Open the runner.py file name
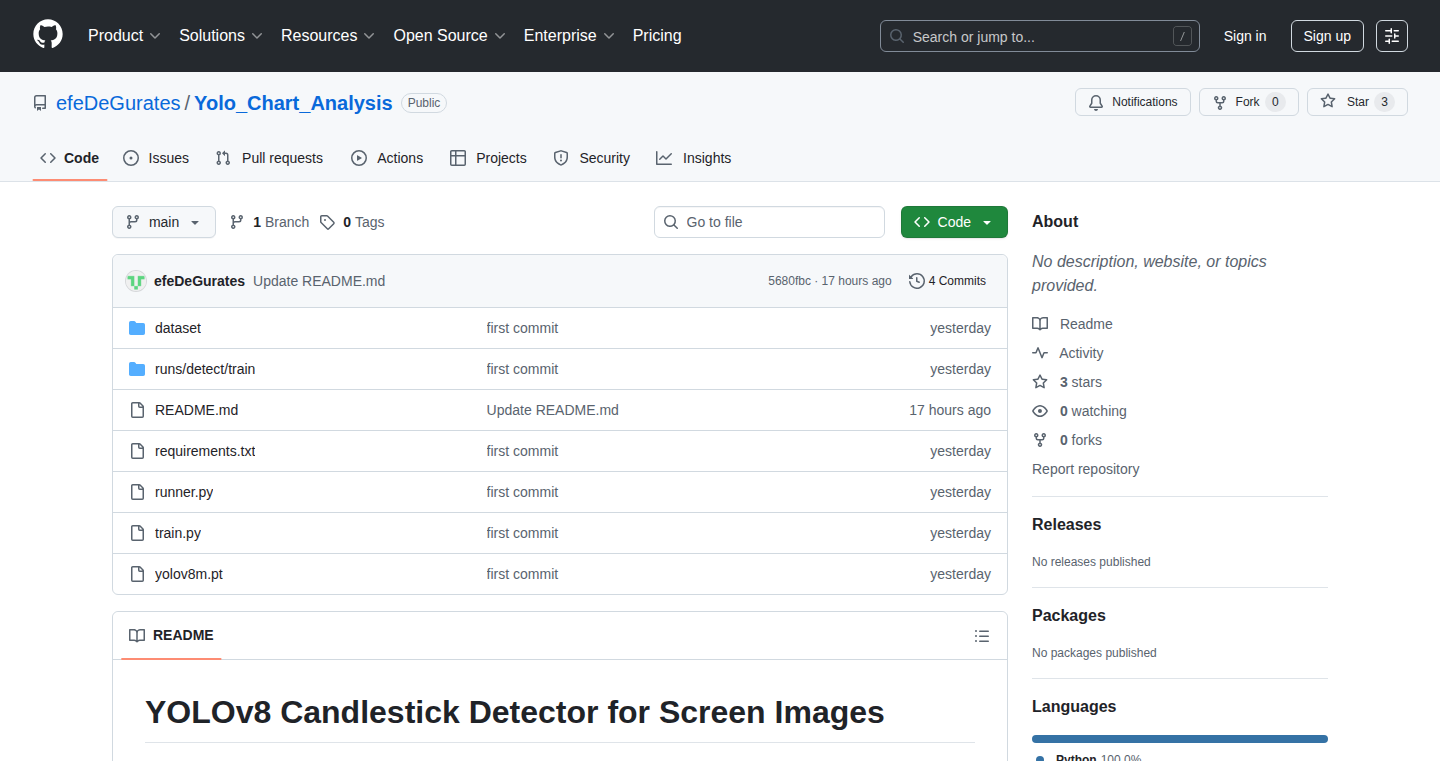 [184, 492]
